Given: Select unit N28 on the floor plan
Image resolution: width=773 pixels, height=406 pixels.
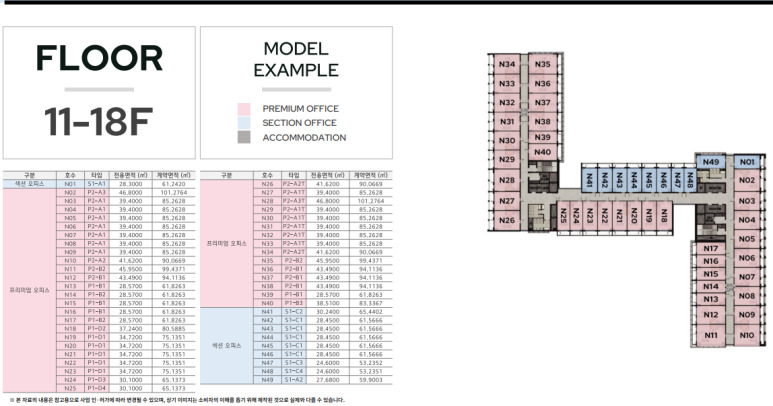Looking at the screenshot, I should (x=507, y=180).
